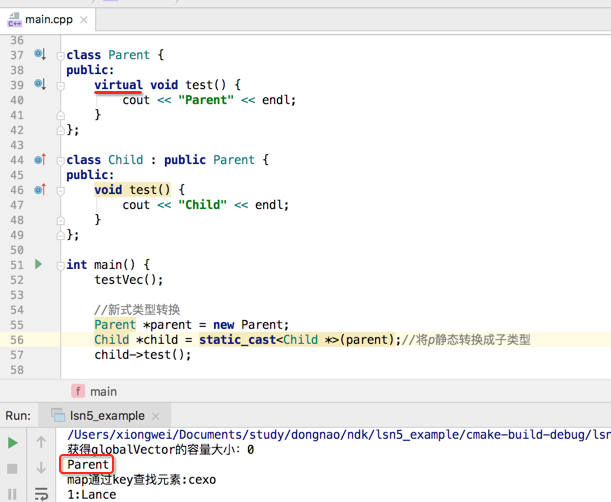This screenshot has width=611, height=502.
Task: Click the overrides marker on line 44
Action: coord(40,159)
